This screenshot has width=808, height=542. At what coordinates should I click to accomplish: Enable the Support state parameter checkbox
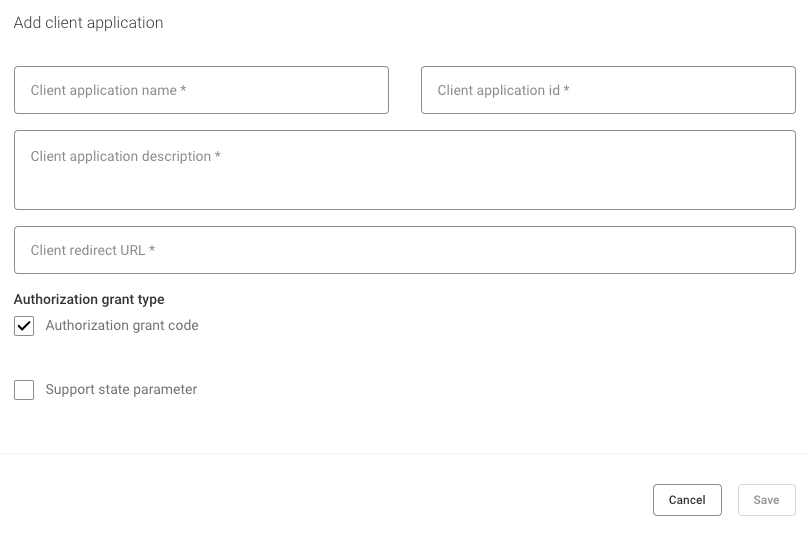point(24,390)
